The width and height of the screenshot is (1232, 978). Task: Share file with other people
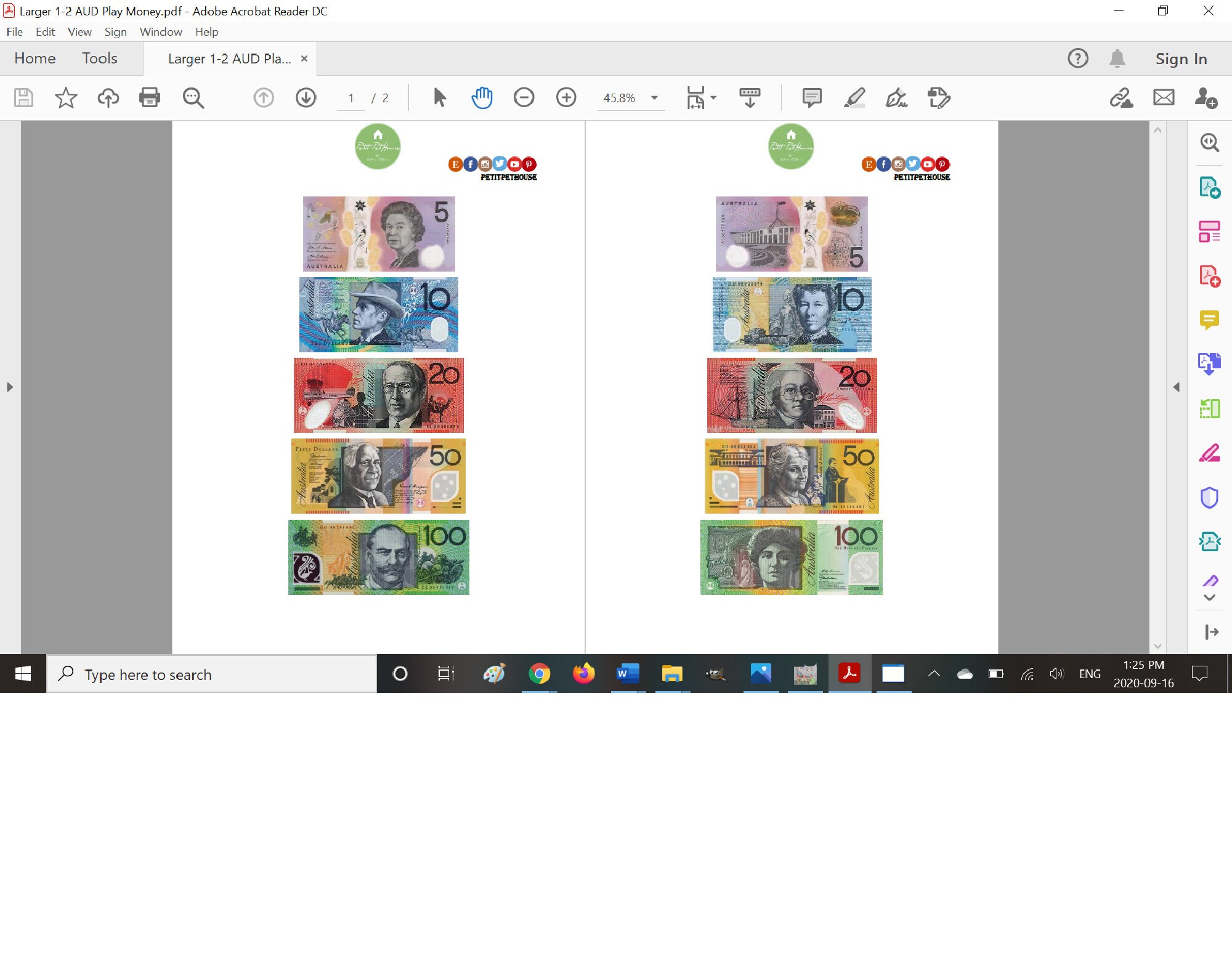[1206, 97]
